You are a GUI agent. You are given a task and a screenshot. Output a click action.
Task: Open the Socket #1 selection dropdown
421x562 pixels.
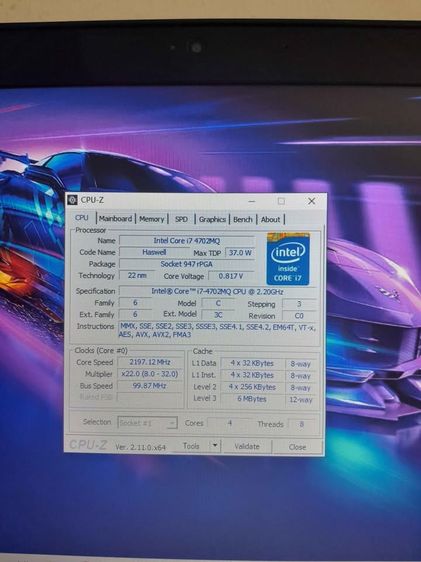[147, 423]
